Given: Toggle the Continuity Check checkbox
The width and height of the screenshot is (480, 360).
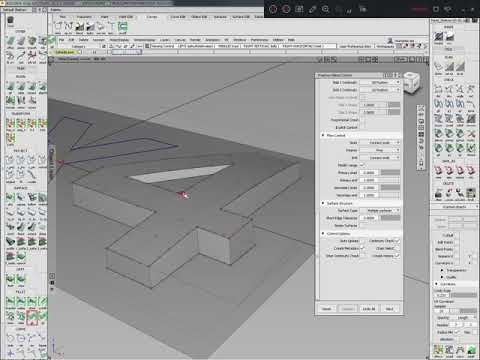Looking at the screenshot, I should [397, 241].
